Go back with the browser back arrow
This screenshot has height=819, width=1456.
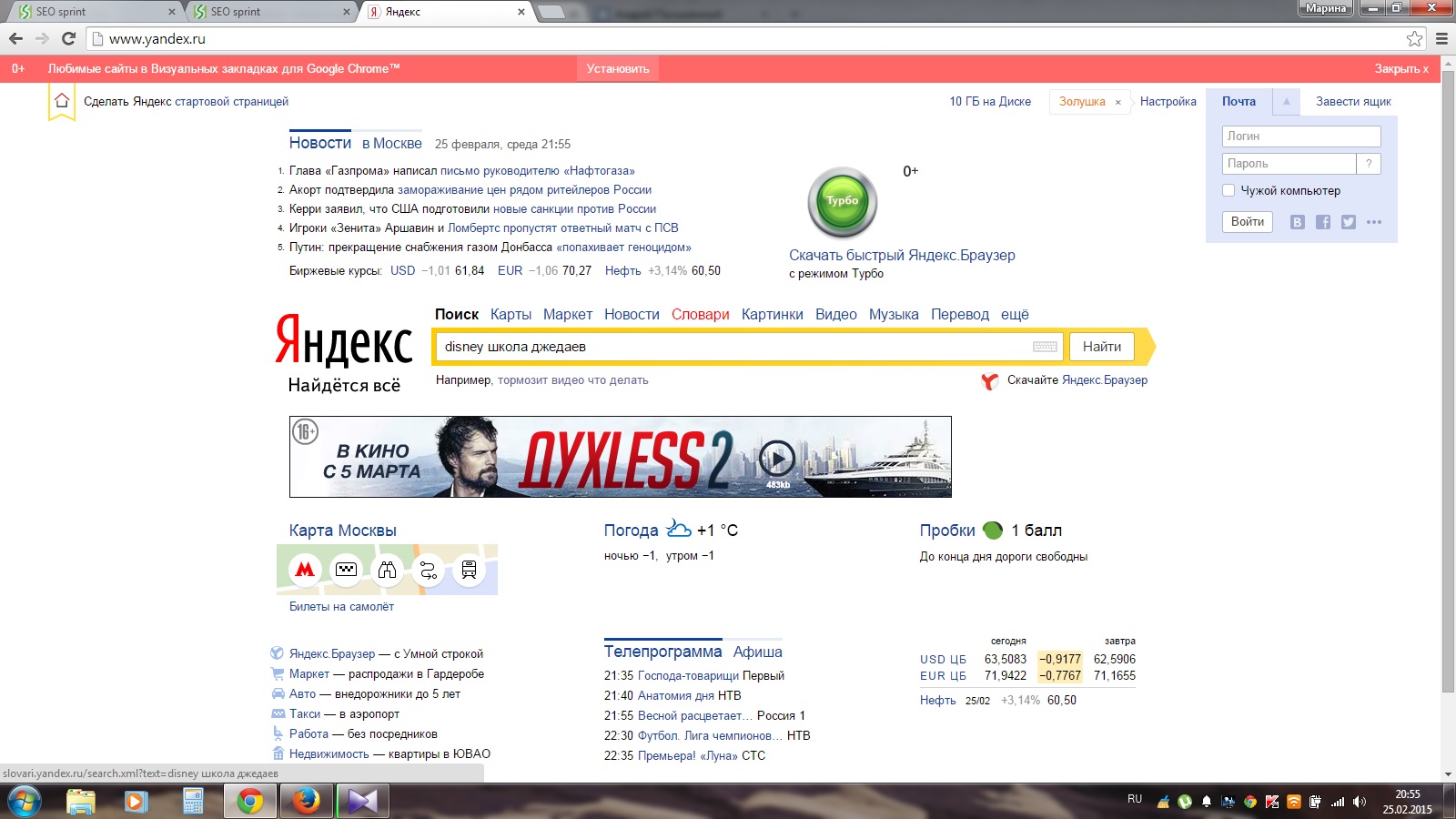(15, 38)
